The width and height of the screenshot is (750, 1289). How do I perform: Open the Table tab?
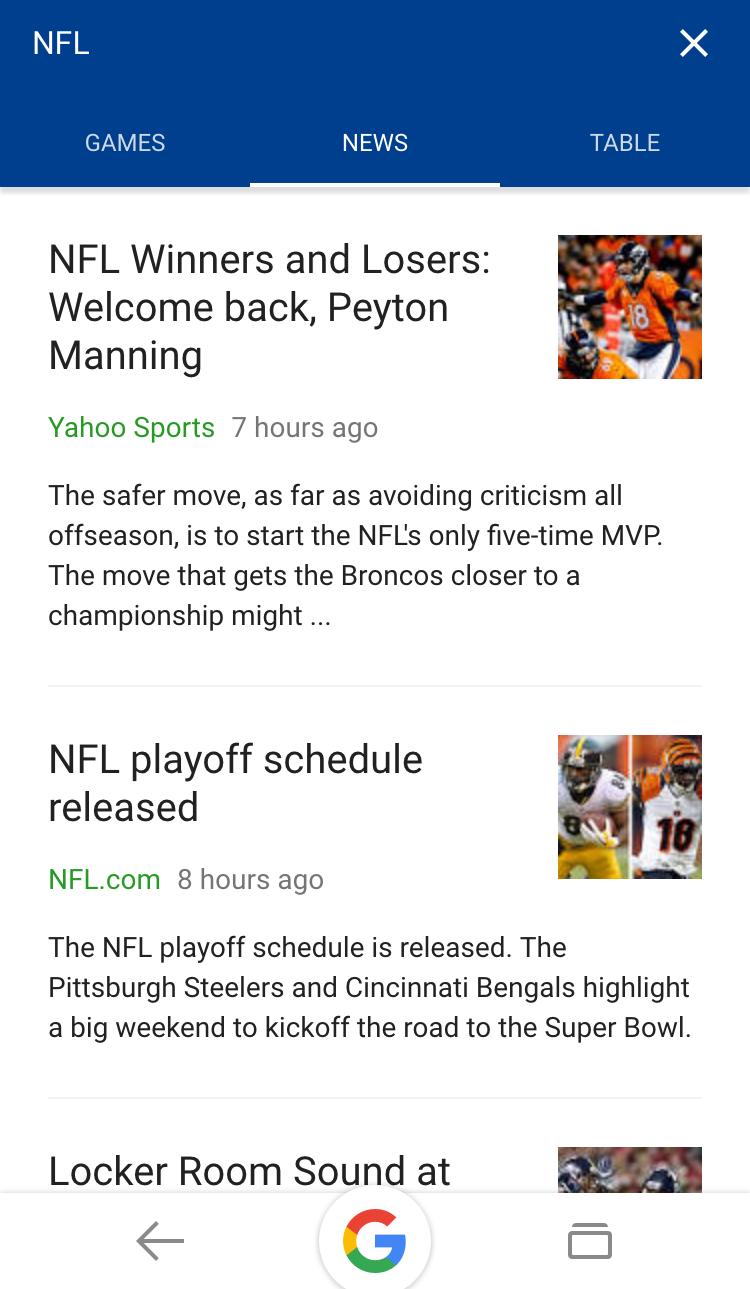[625, 143]
